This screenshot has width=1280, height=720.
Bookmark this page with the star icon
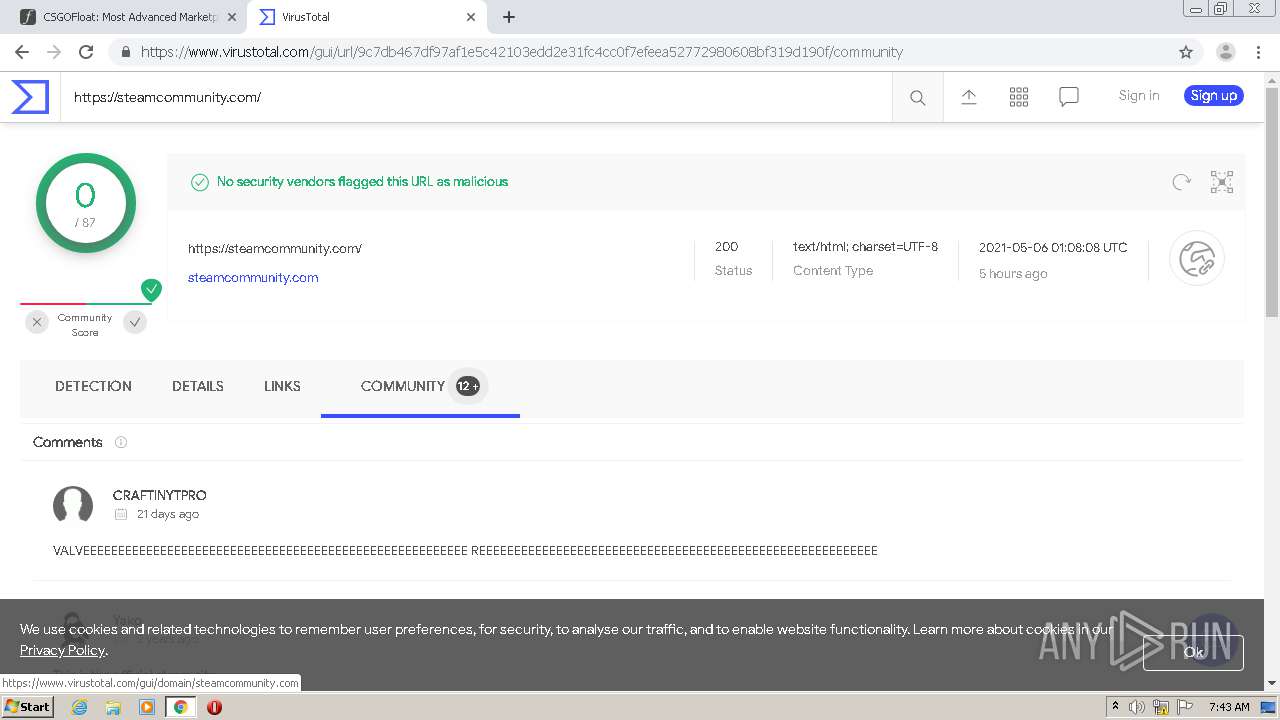(x=1186, y=52)
